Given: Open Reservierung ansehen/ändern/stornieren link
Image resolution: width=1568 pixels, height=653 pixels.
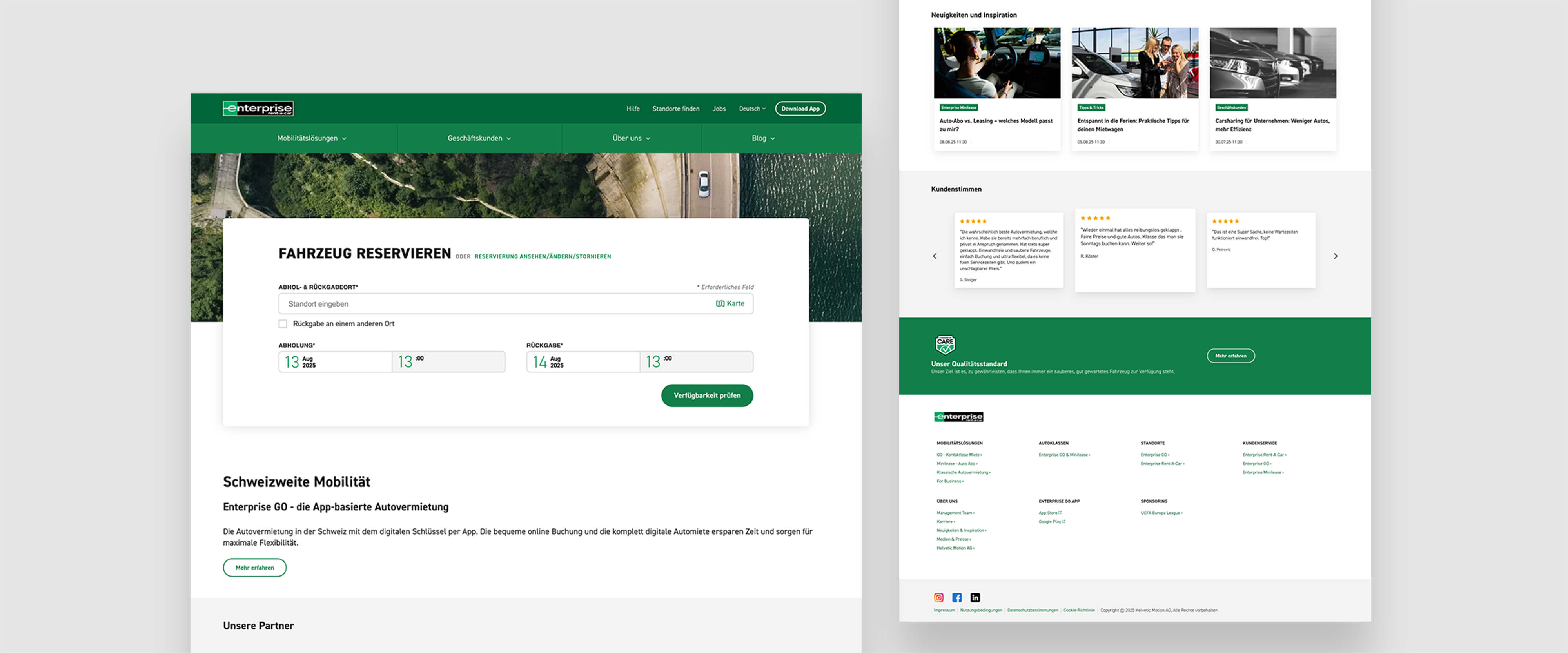Looking at the screenshot, I should click(543, 256).
